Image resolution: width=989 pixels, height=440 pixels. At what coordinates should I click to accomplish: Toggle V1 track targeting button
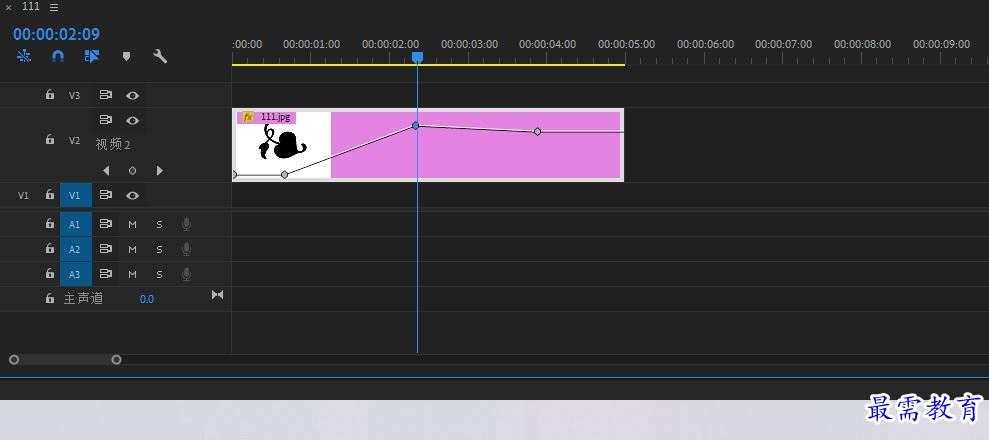[x=76, y=195]
